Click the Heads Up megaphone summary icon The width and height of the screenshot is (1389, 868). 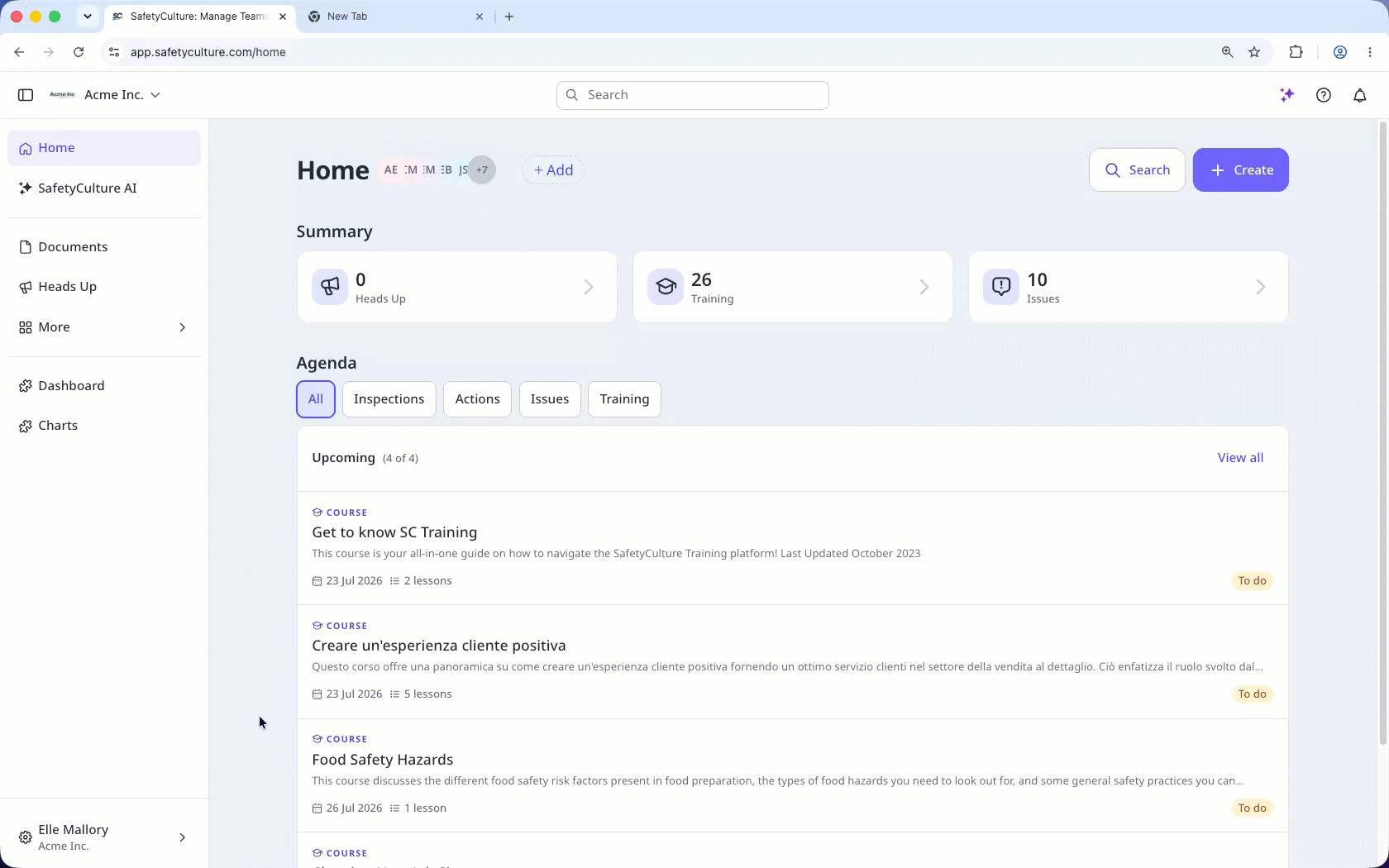[x=330, y=287]
